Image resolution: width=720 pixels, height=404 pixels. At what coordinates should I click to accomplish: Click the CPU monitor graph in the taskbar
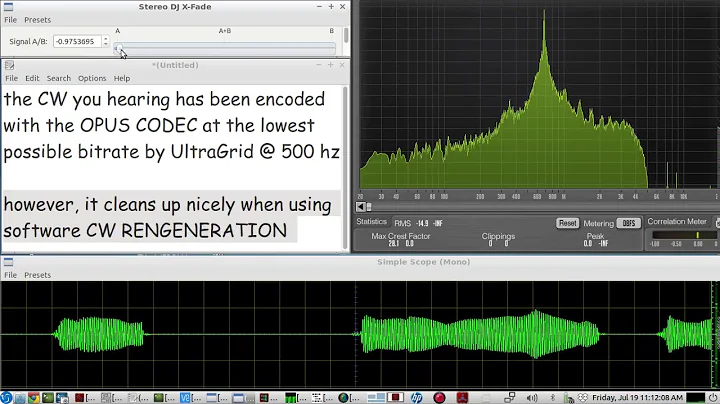coord(696,398)
